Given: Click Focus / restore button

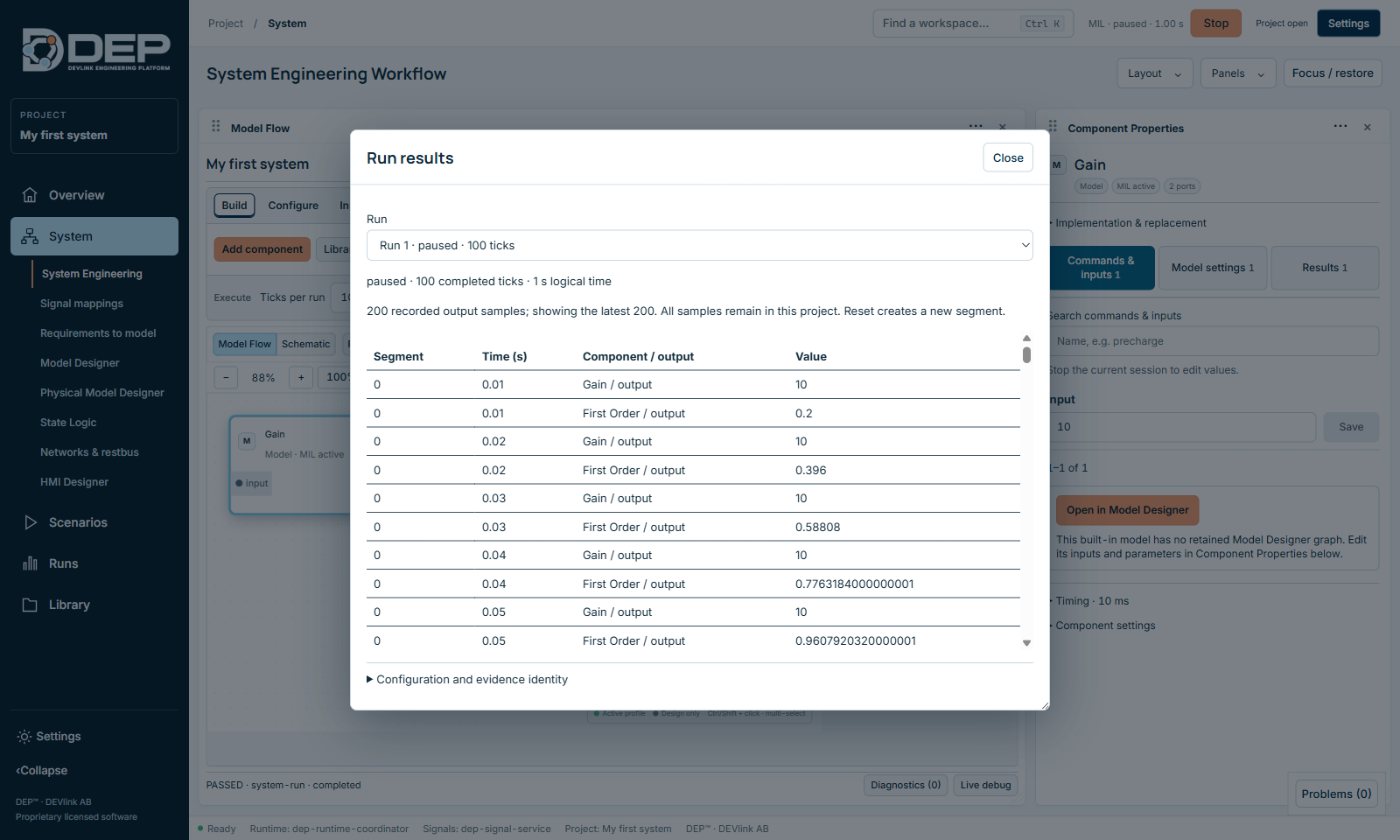Looking at the screenshot, I should pos(1333,73).
